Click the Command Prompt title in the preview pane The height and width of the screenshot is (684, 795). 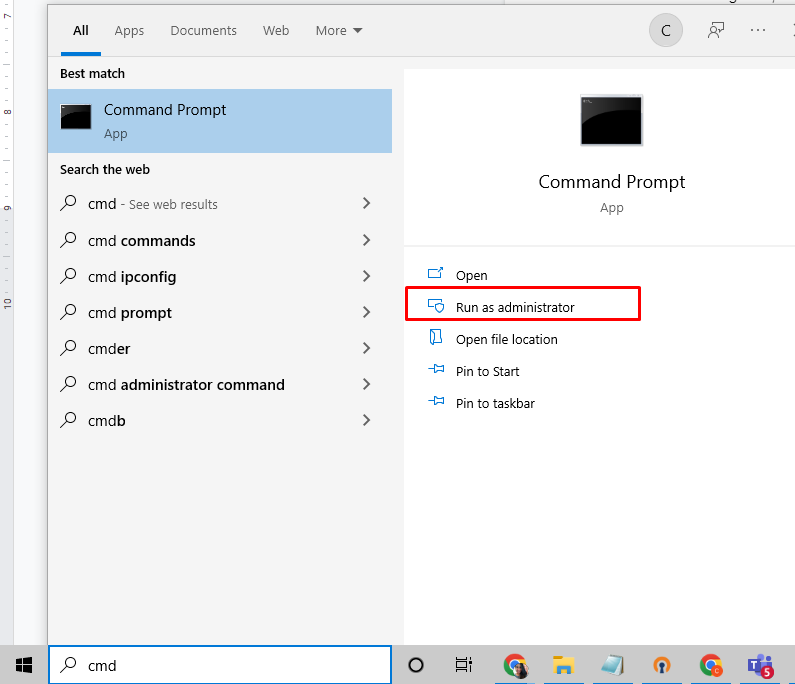(x=611, y=182)
